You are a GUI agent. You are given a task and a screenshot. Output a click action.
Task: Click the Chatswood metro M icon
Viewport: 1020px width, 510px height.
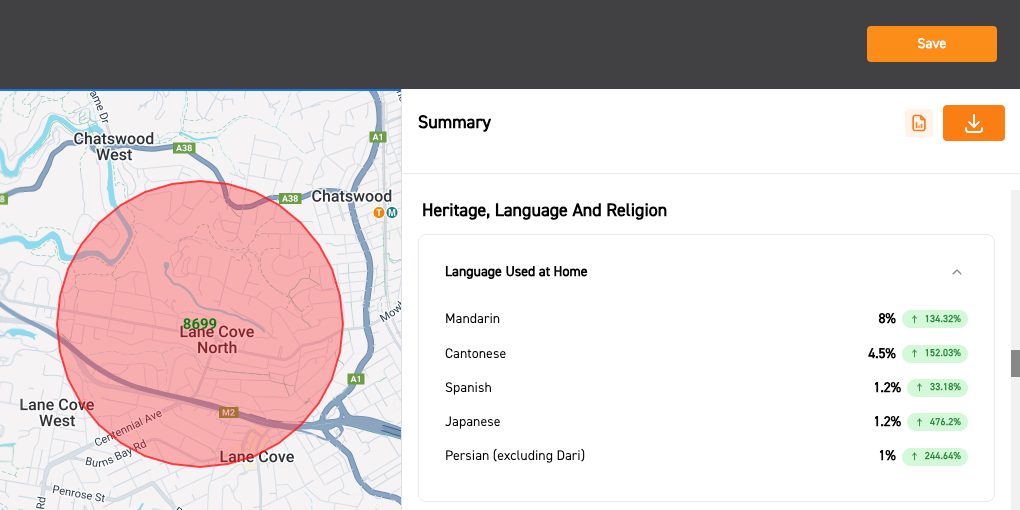392,213
